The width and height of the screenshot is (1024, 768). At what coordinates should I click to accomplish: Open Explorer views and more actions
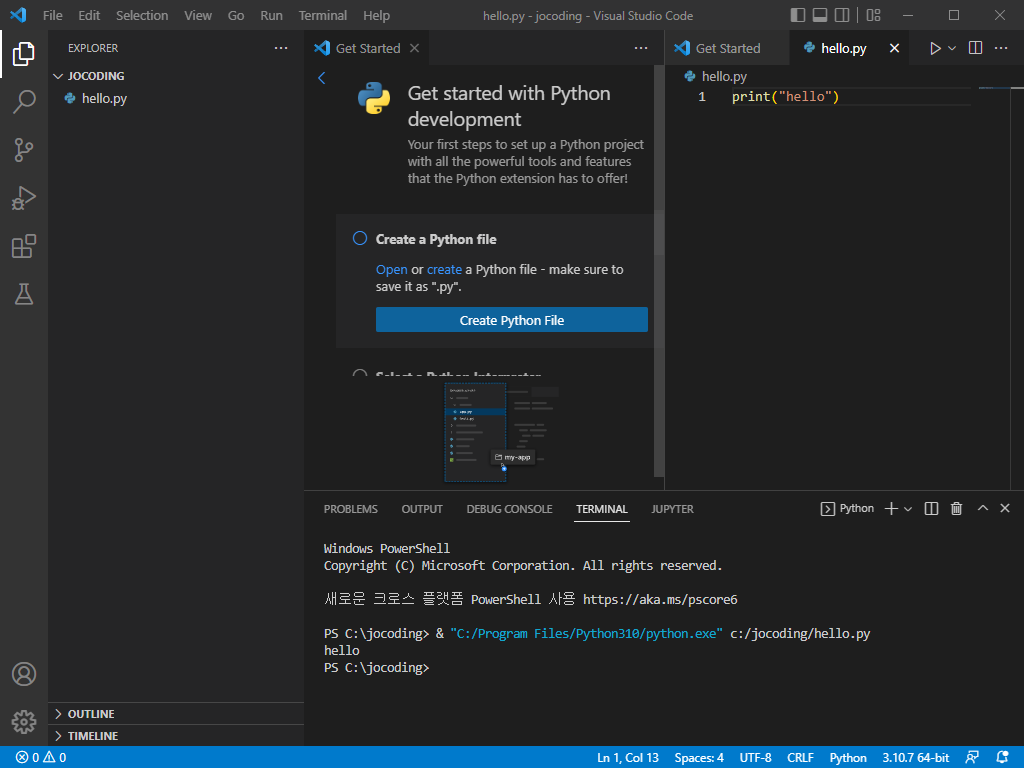[x=281, y=48]
